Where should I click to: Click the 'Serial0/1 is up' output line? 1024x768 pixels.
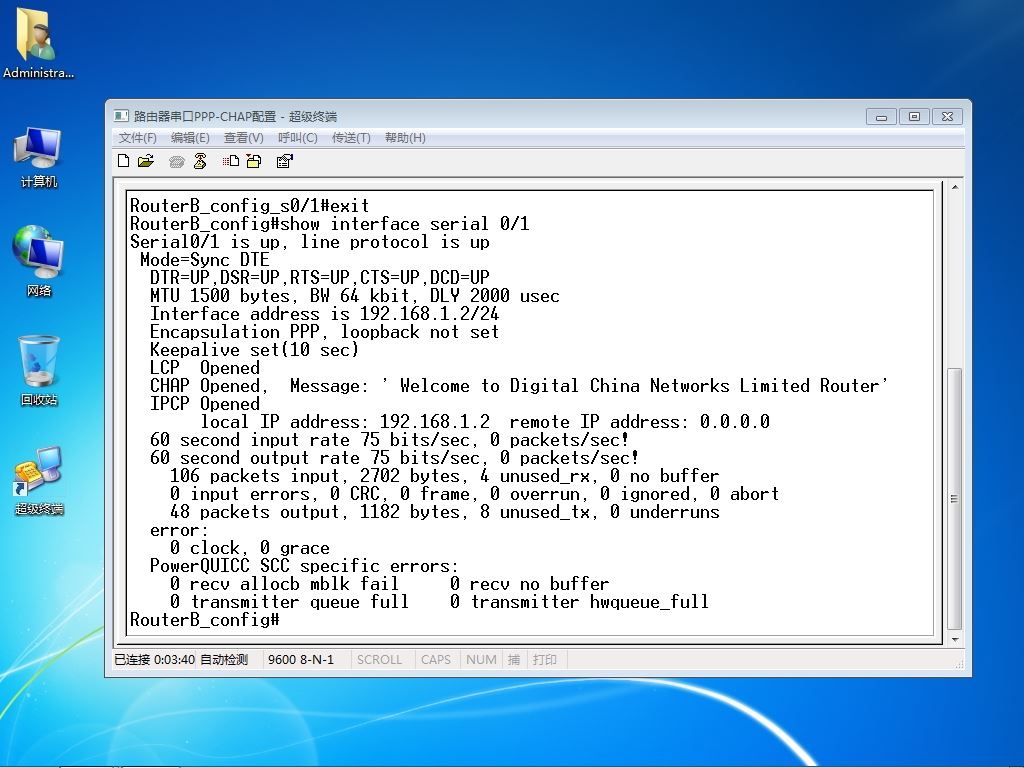point(310,242)
